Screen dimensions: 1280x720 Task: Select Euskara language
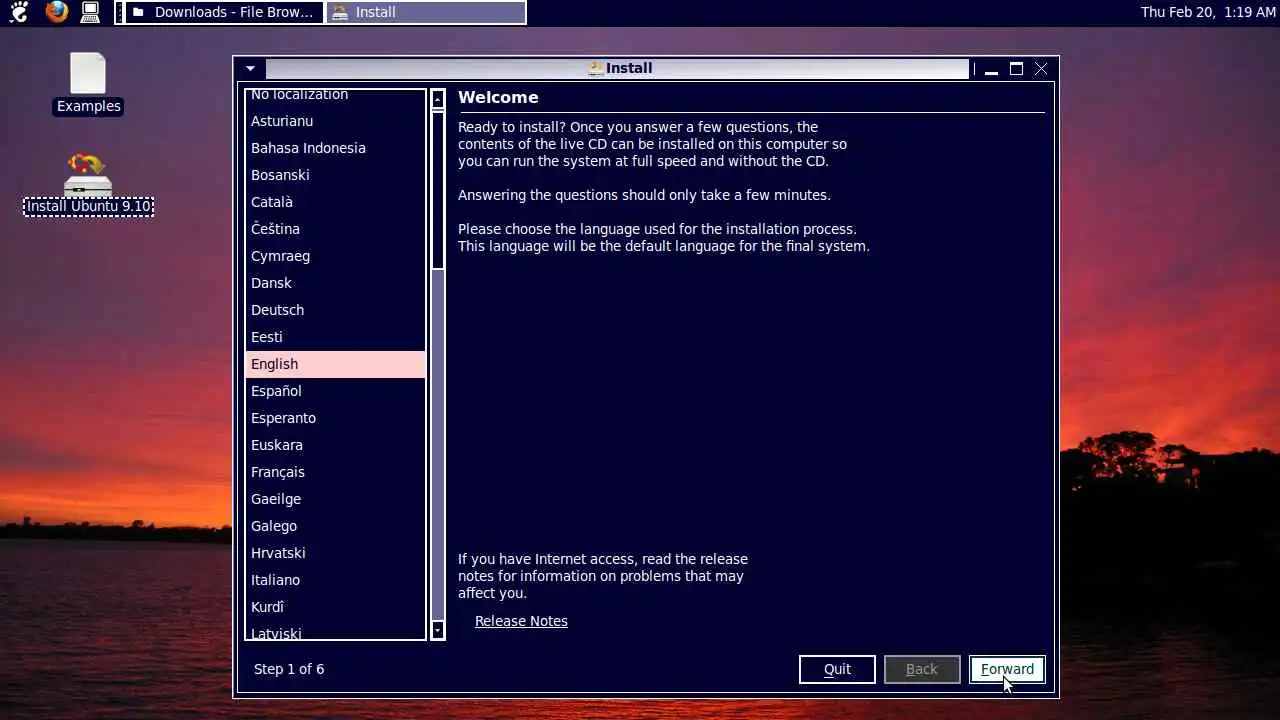pyautogui.click(x=336, y=445)
